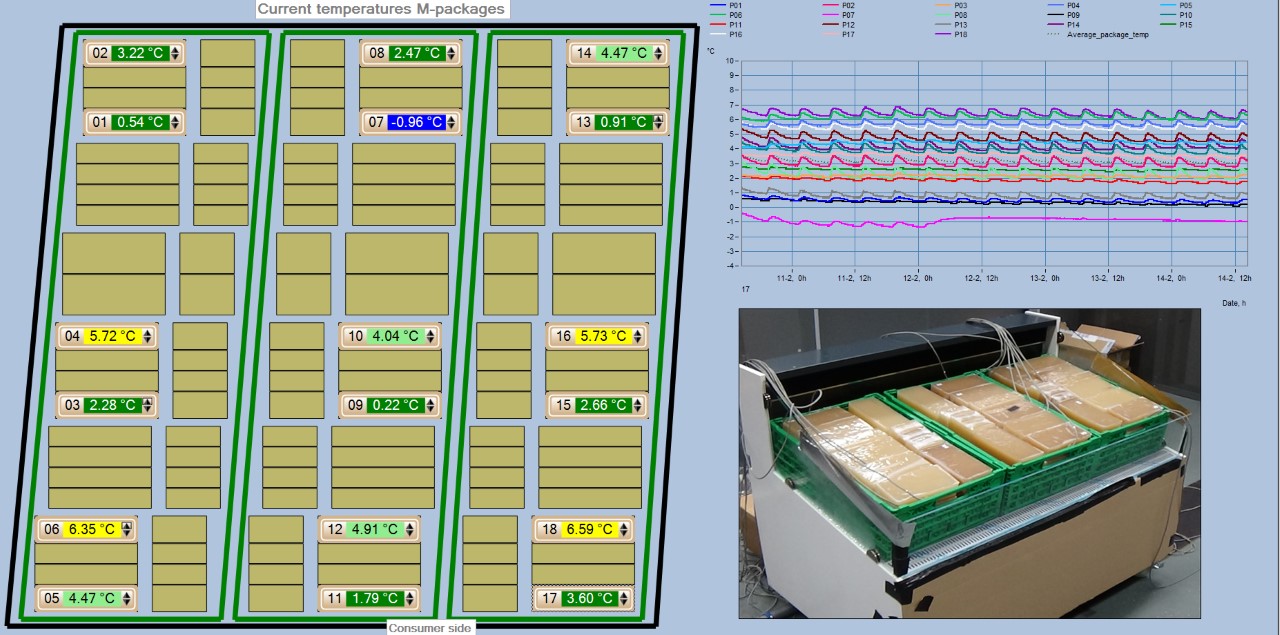The width and height of the screenshot is (1280, 635).
Task: Select the P07 magenta legend entry
Action: pos(830,15)
